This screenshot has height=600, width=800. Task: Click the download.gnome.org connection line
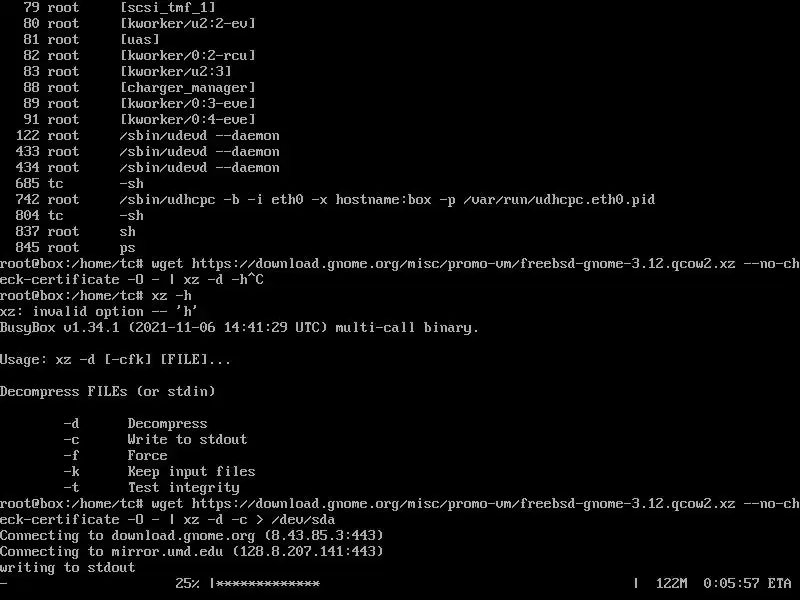[x=191, y=536]
